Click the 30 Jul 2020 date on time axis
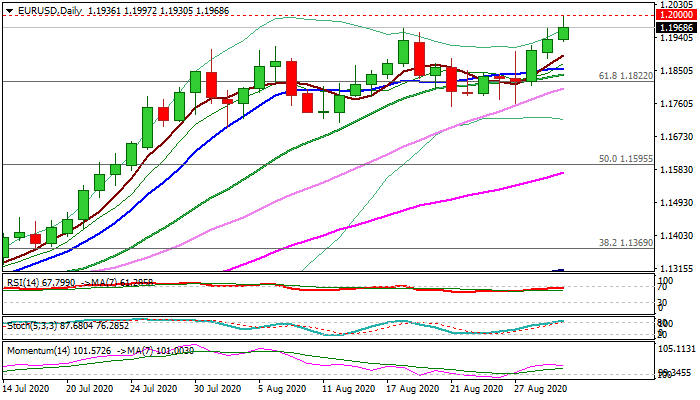The height and width of the screenshot is (400, 700). (x=216, y=388)
